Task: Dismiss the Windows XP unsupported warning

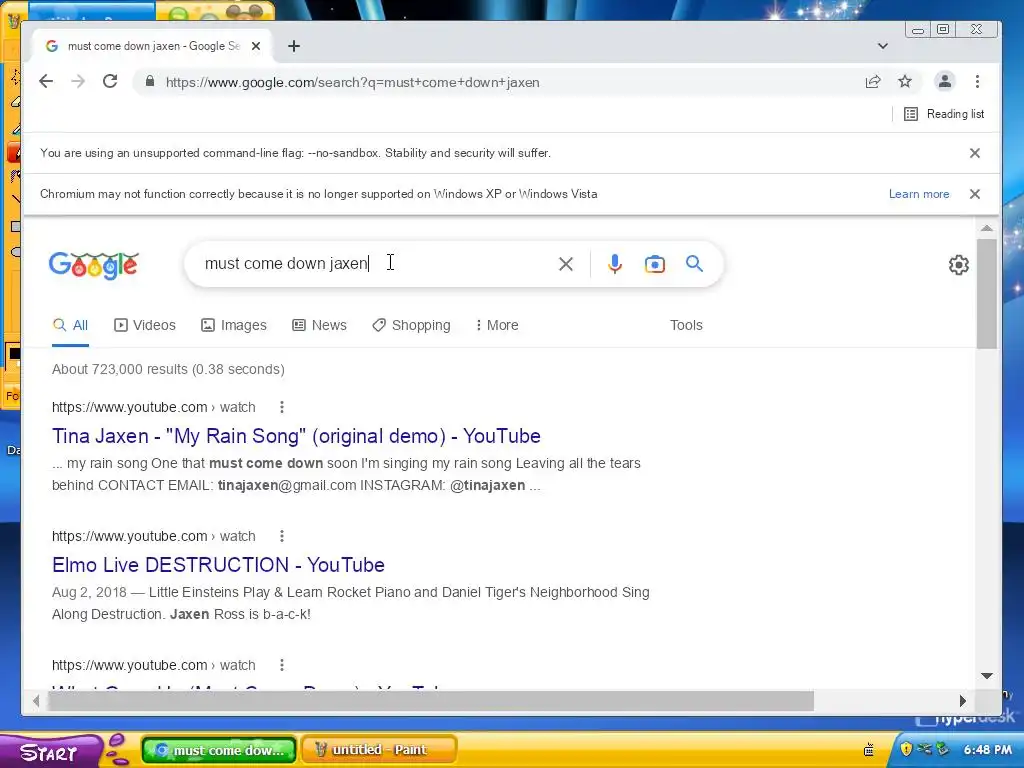Action: tap(974, 194)
